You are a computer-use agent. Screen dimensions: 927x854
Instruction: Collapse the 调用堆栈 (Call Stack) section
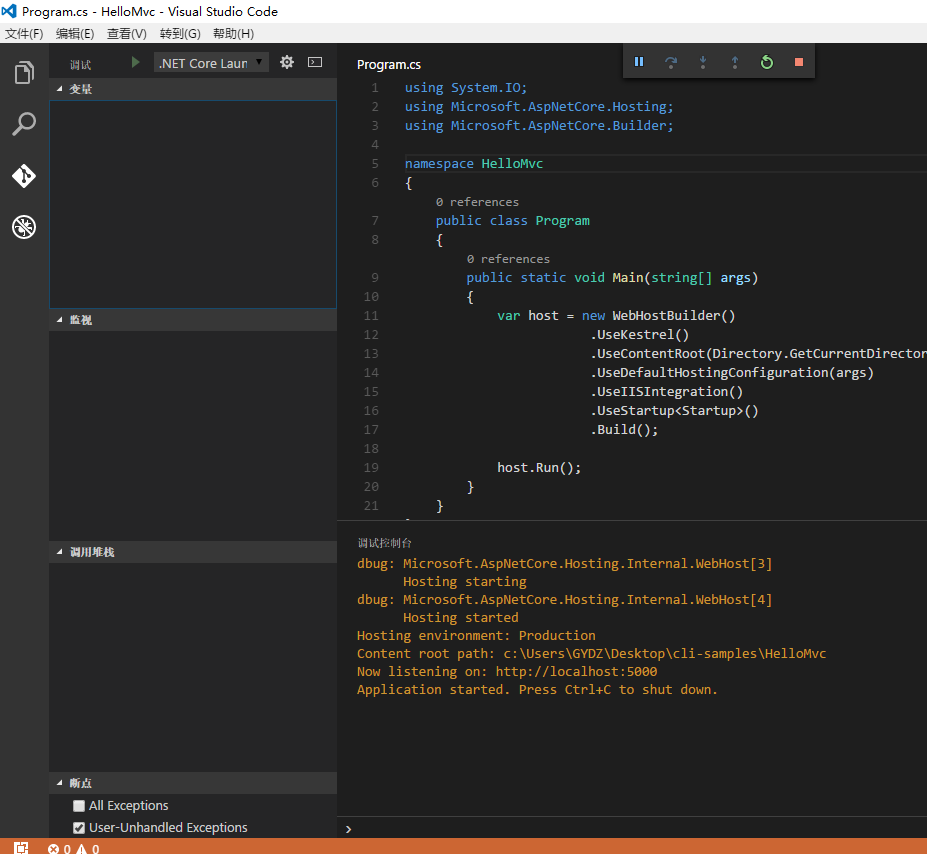pos(193,552)
